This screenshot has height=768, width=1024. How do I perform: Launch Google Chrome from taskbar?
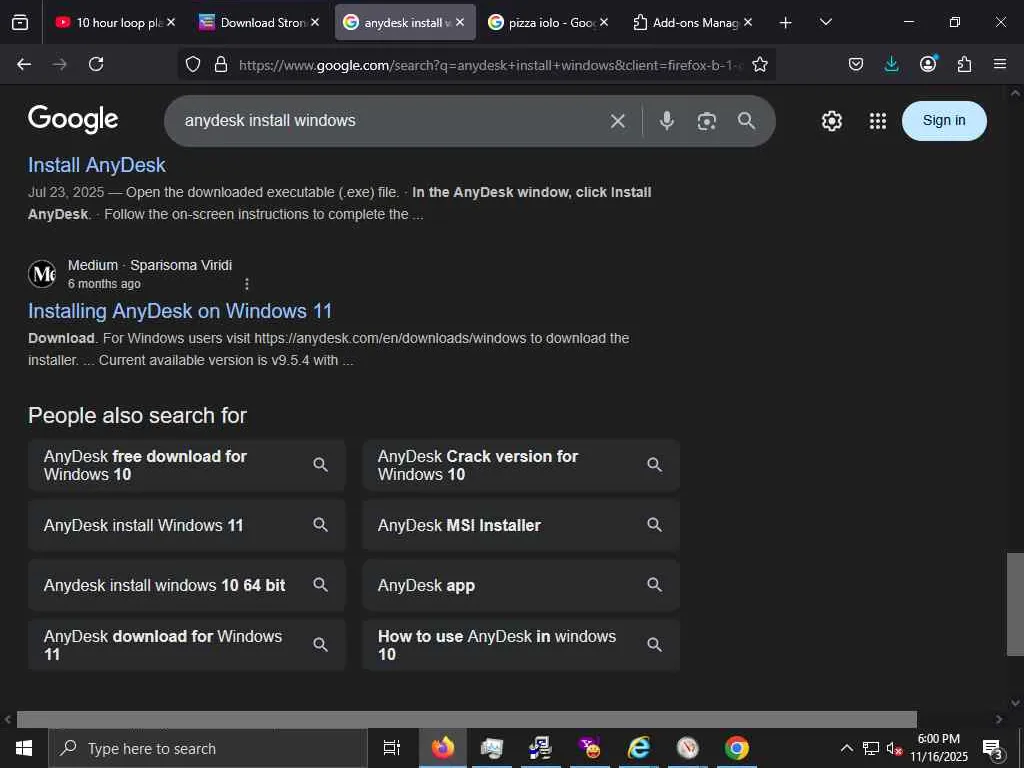pos(737,748)
